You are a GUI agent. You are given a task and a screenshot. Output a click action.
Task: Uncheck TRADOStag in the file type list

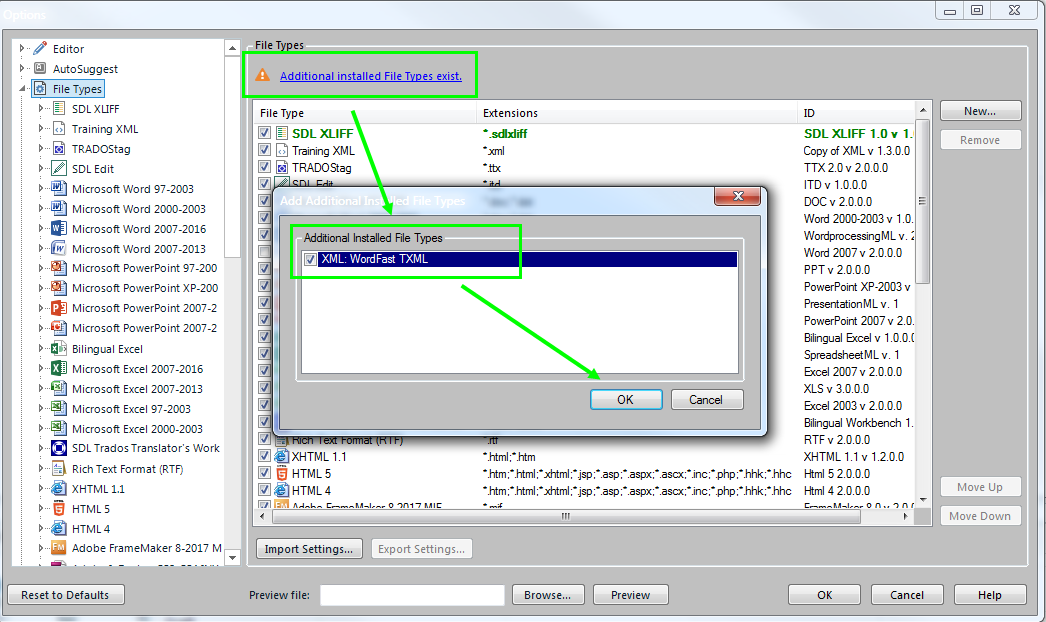point(265,168)
